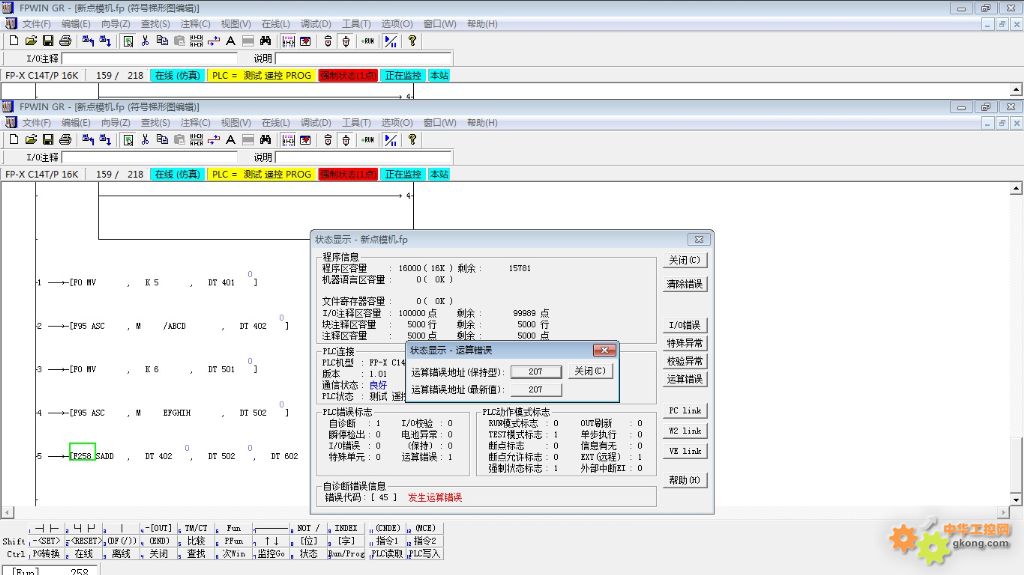
Task: Click -[OUT] function key button
Action: point(159,528)
